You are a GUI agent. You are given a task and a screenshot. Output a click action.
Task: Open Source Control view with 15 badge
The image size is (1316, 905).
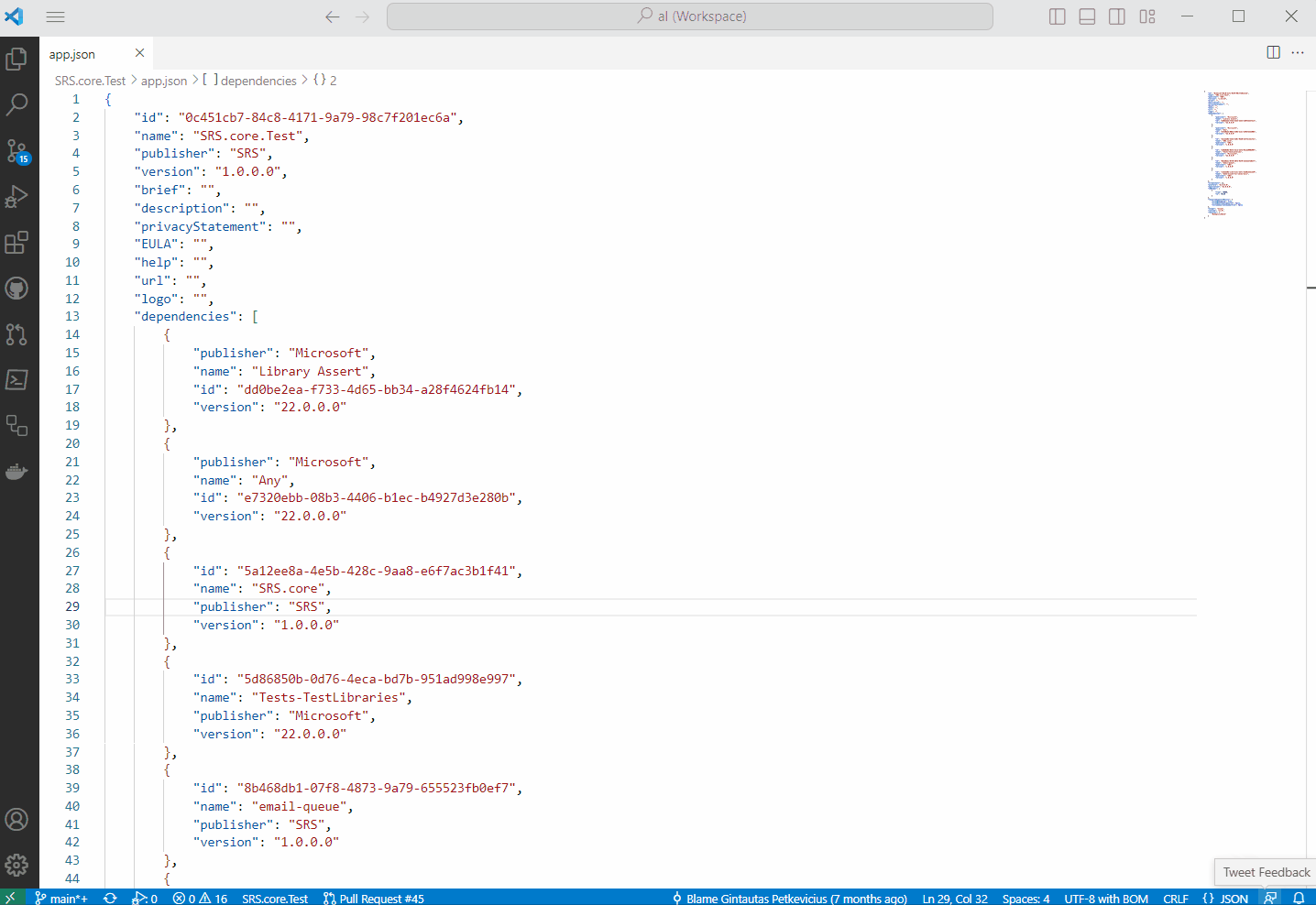point(16,150)
